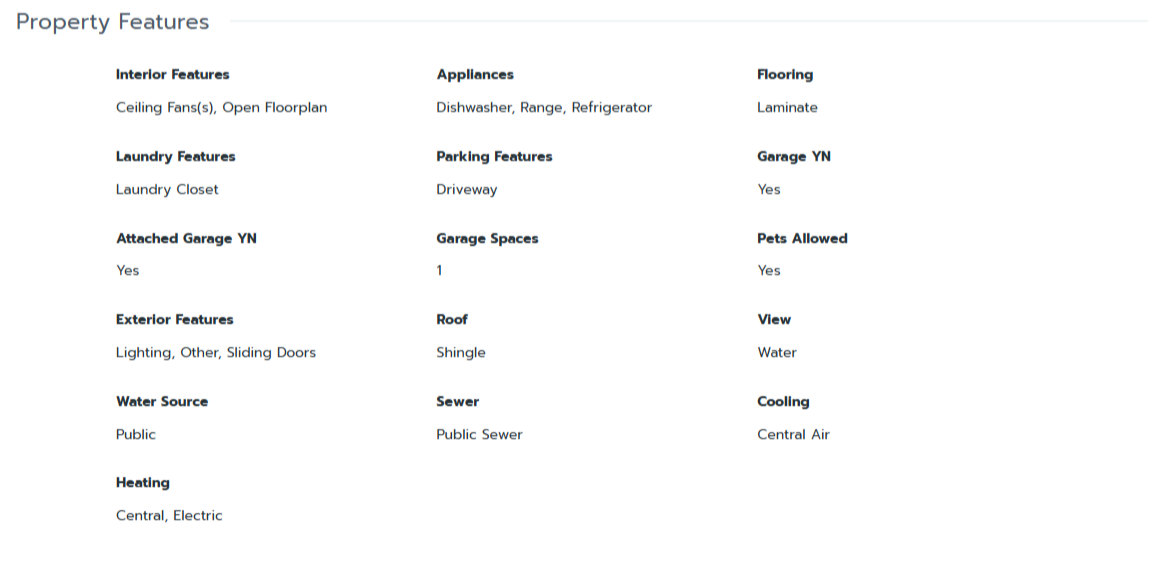Click the Appliances heading

tap(475, 75)
